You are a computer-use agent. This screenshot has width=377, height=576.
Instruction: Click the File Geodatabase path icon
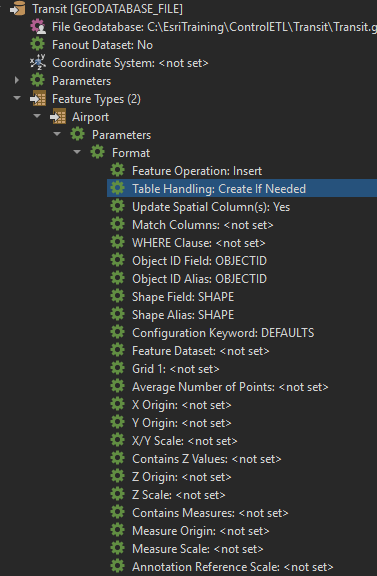pos(38,27)
